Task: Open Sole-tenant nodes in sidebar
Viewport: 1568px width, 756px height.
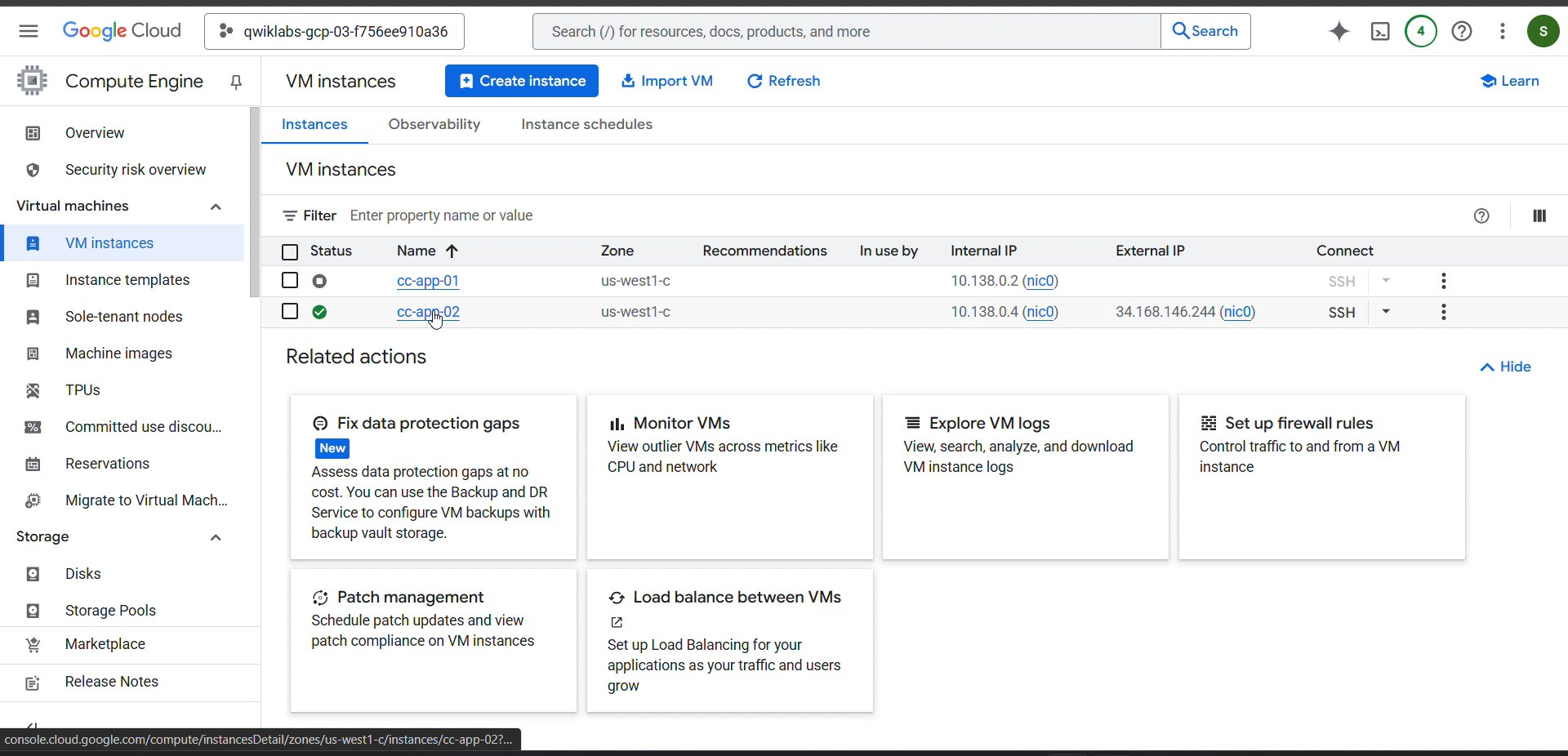Action: (123, 317)
